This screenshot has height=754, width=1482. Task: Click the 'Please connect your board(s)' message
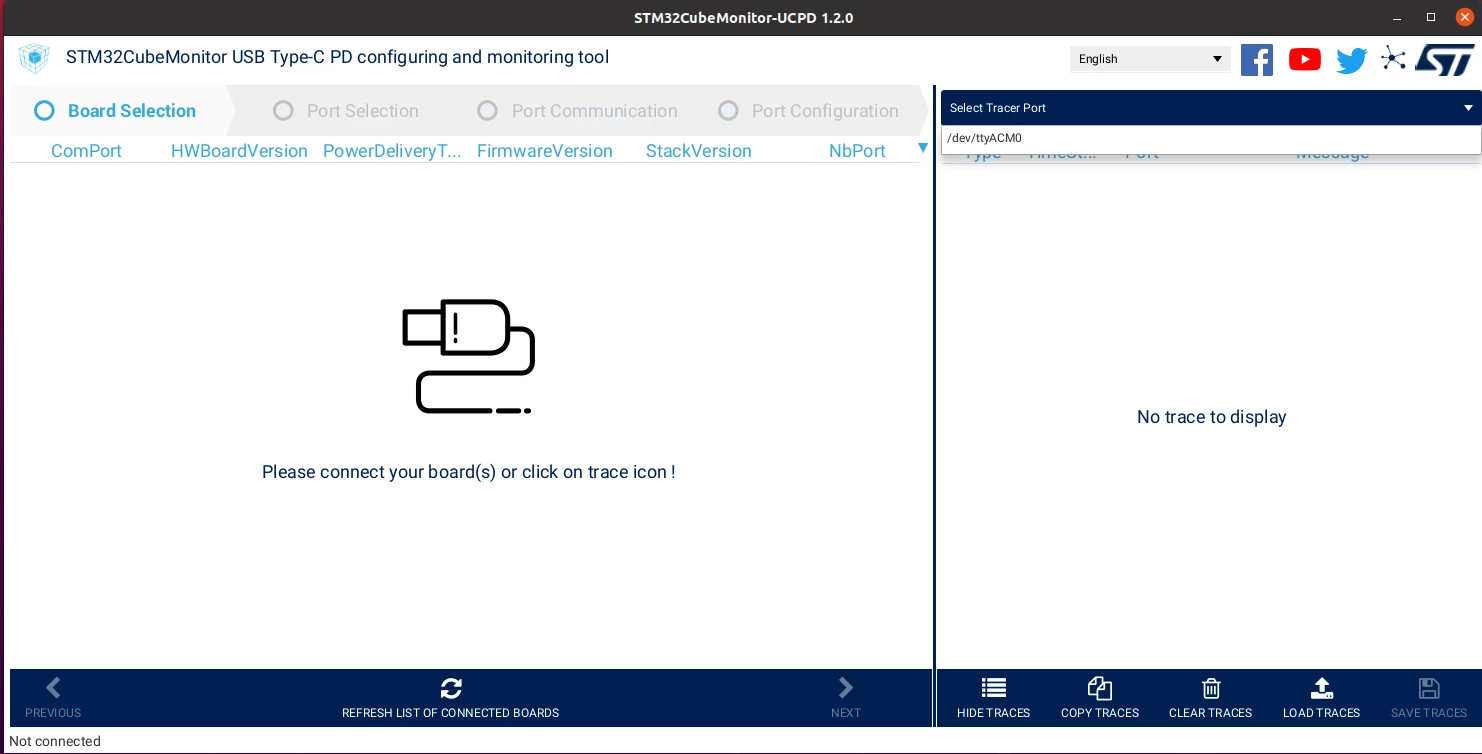click(468, 472)
